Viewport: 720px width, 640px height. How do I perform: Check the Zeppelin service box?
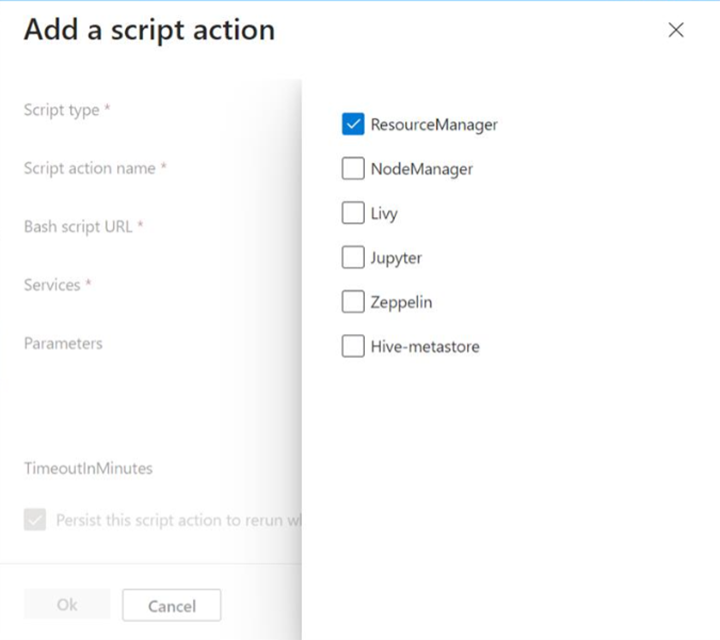coord(353,302)
